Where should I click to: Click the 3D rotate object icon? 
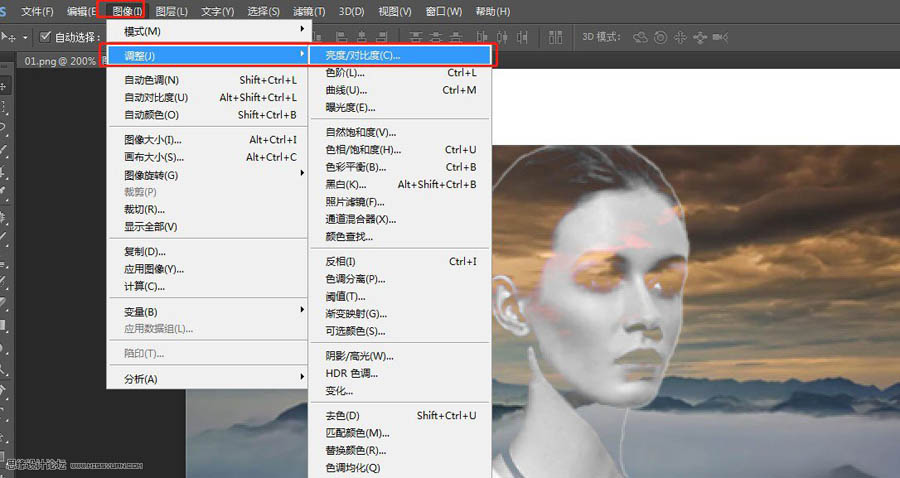tap(640, 37)
